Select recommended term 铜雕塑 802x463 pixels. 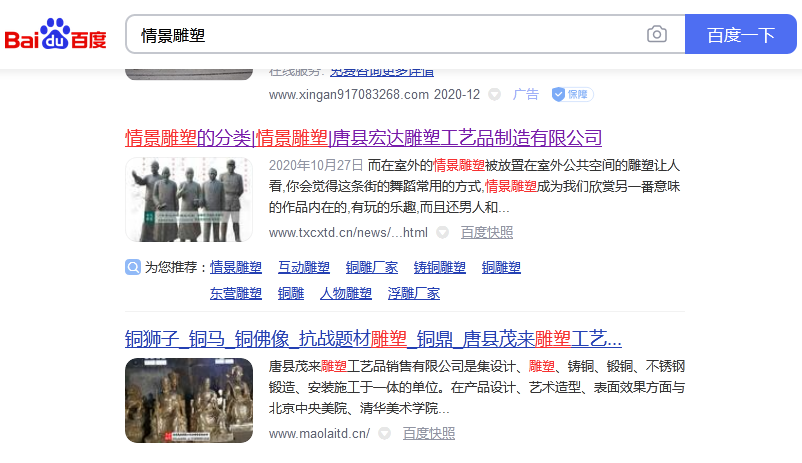501,267
